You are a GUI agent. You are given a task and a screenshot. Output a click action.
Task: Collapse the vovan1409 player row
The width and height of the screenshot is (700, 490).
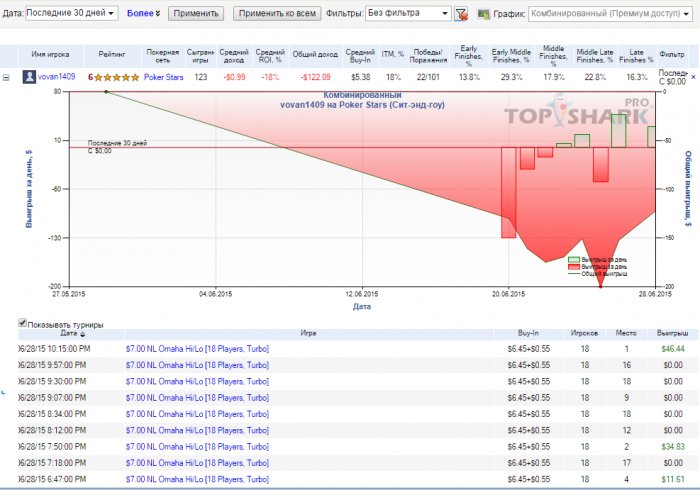point(7,76)
